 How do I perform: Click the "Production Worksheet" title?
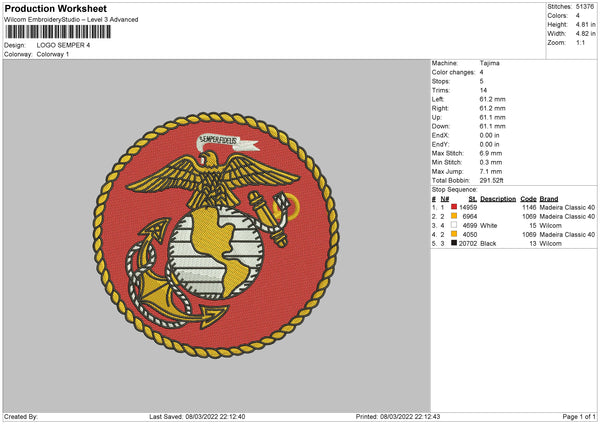tap(55, 8)
